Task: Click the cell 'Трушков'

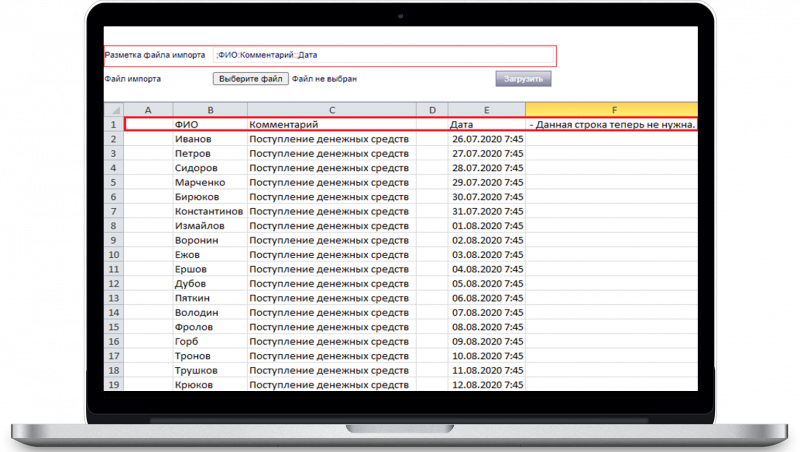Action: pyautogui.click(x=210, y=370)
